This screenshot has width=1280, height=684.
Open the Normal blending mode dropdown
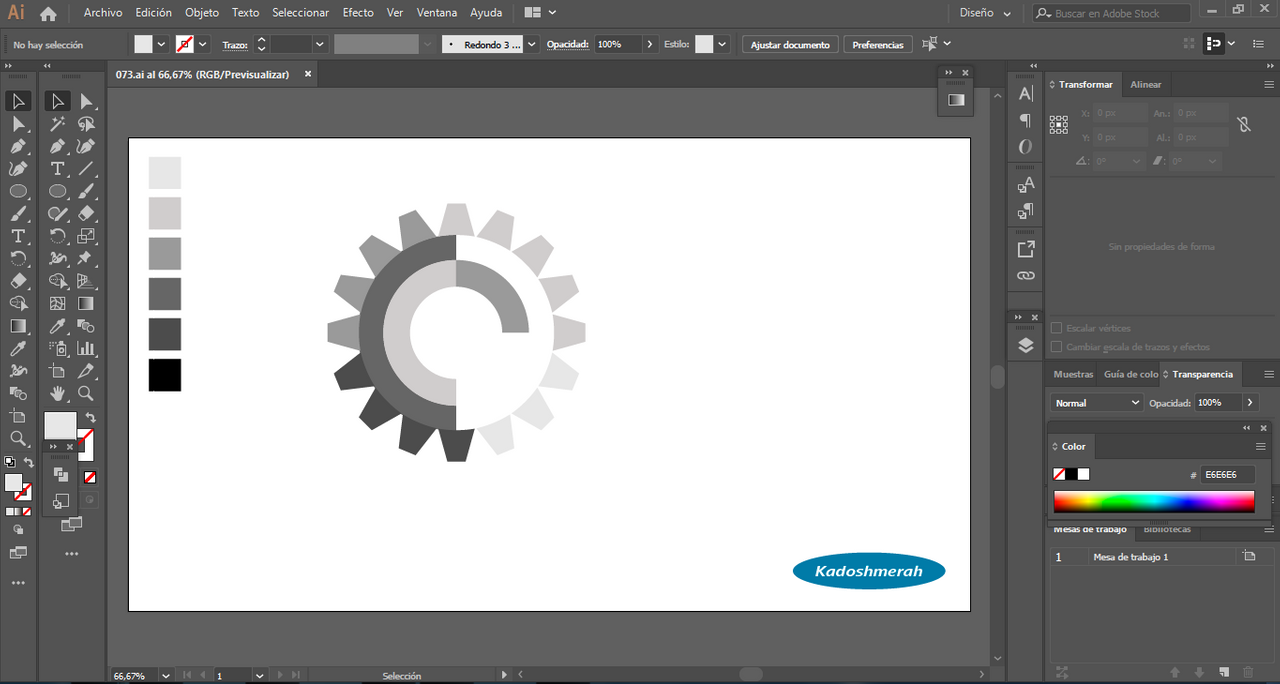point(1096,403)
